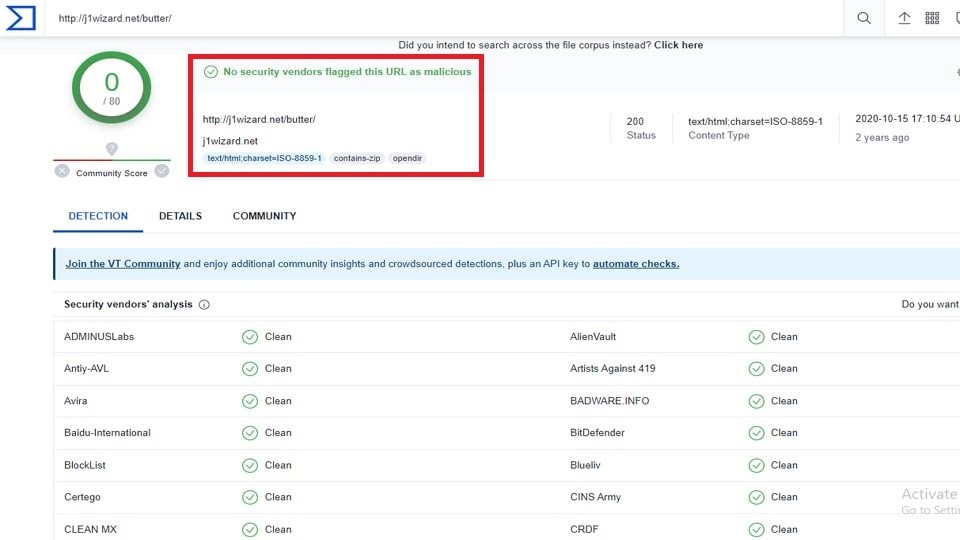Vote negative with the community score X icon
This screenshot has height=540, width=960.
[x=62, y=171]
